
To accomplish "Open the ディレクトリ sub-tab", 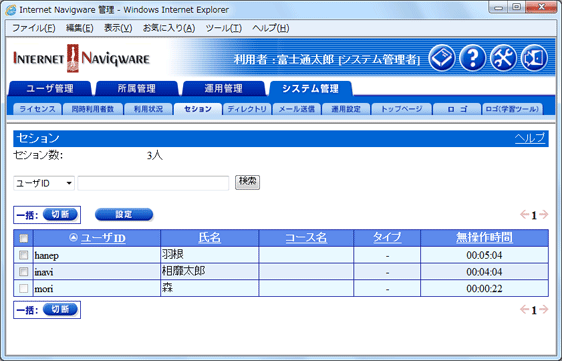I will (x=247, y=109).
